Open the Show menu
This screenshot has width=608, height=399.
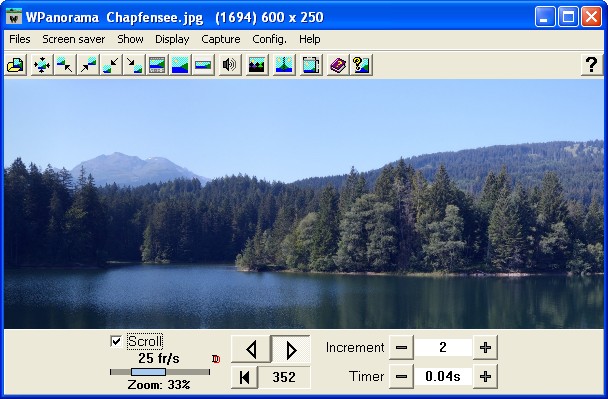(x=130, y=39)
